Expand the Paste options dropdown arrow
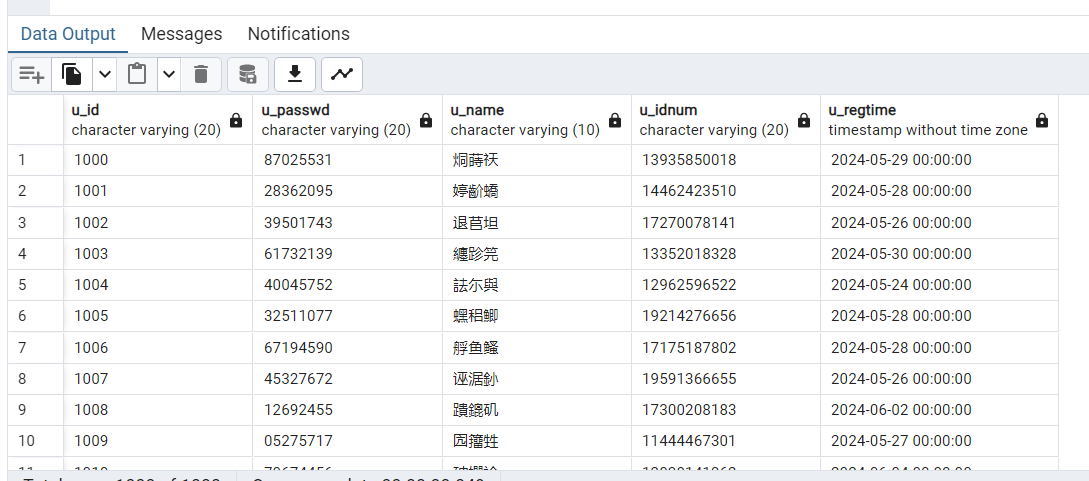1089x481 pixels. point(168,74)
